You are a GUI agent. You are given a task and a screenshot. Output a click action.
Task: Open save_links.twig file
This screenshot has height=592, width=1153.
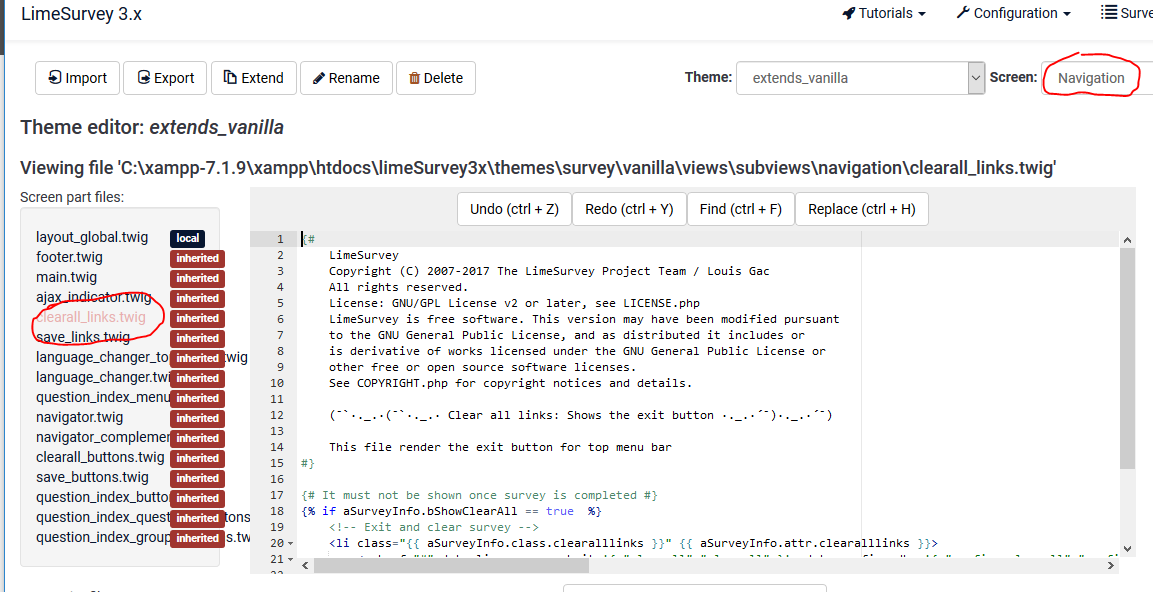click(83, 338)
